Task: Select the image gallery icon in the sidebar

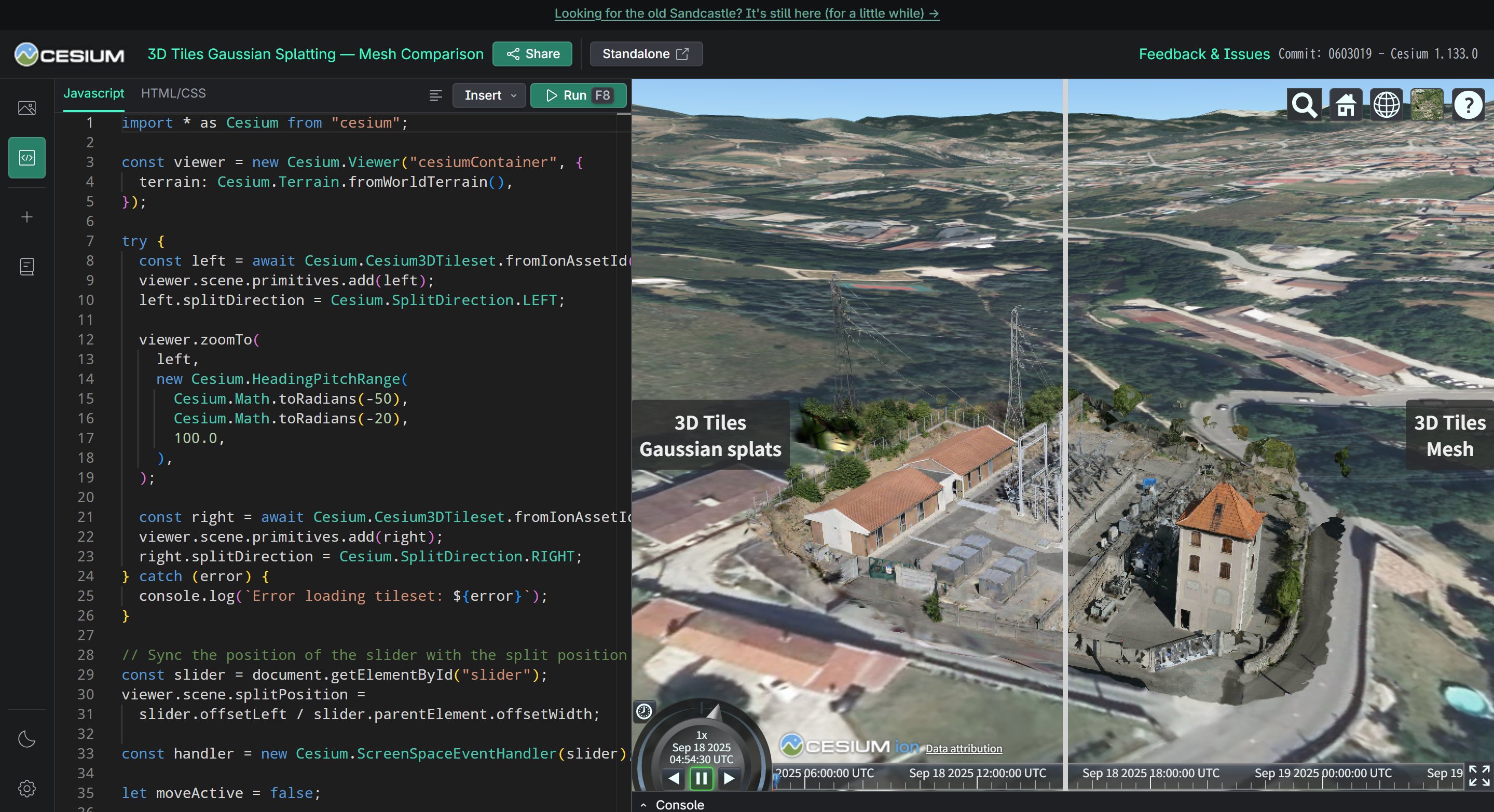Action: pyautogui.click(x=26, y=108)
